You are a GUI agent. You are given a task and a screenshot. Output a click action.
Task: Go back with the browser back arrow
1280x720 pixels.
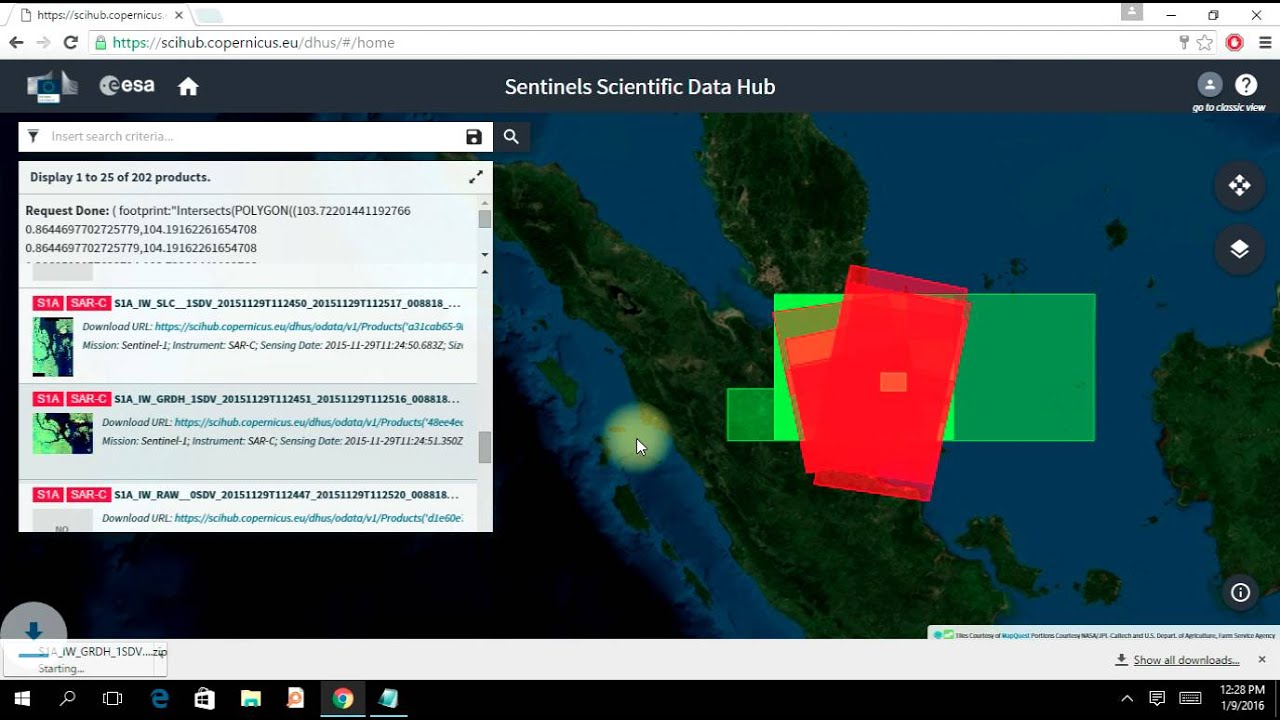16,42
